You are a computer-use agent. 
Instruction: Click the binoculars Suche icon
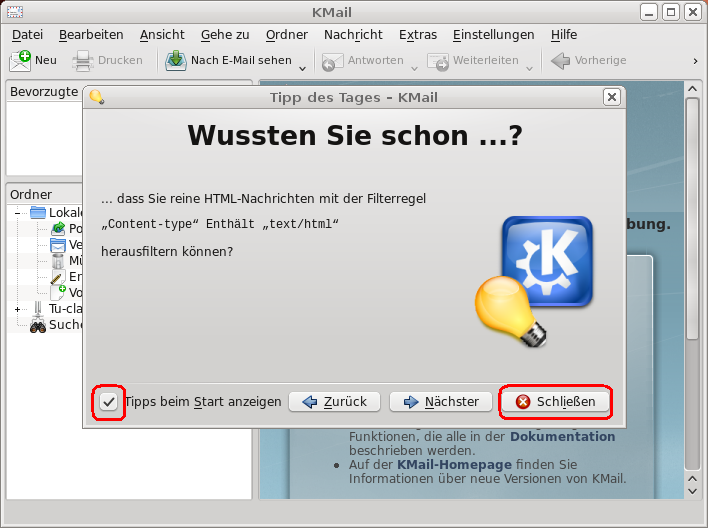[x=38, y=325]
